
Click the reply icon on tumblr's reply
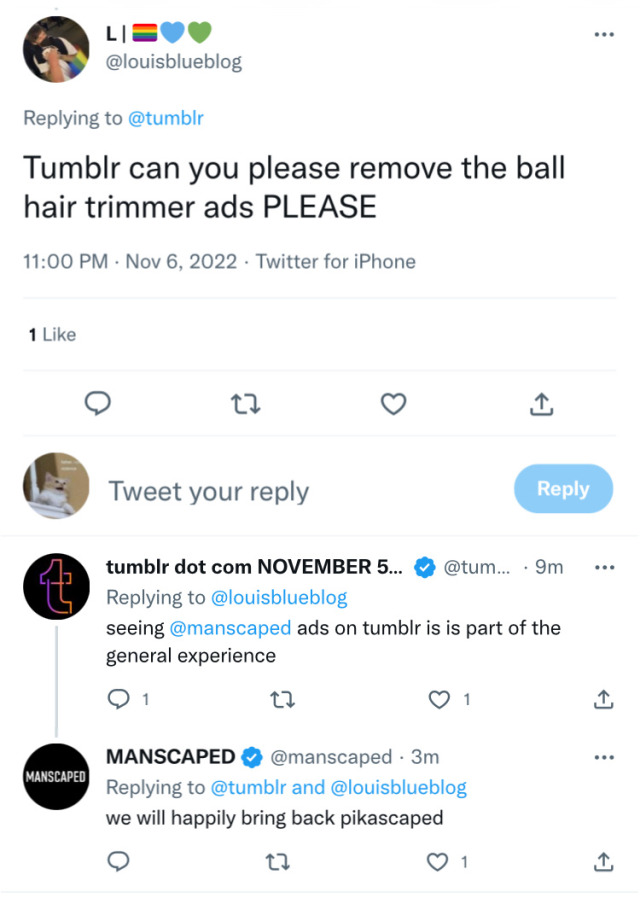click(119, 699)
